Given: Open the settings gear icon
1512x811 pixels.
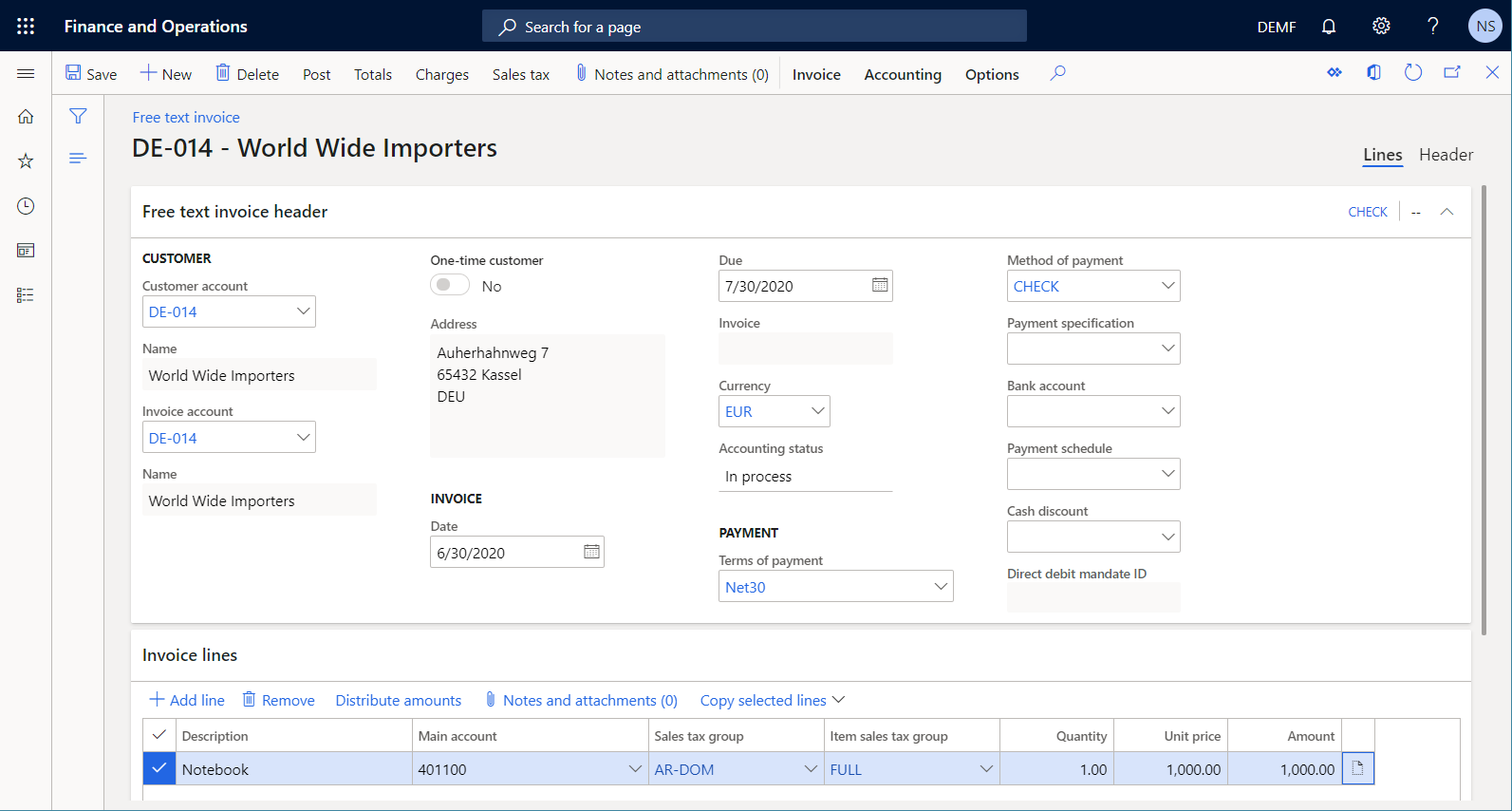Looking at the screenshot, I should pos(1381,27).
